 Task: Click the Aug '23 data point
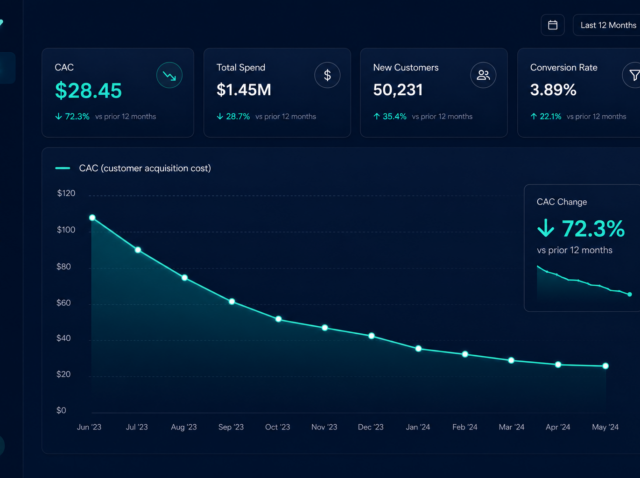click(184, 278)
